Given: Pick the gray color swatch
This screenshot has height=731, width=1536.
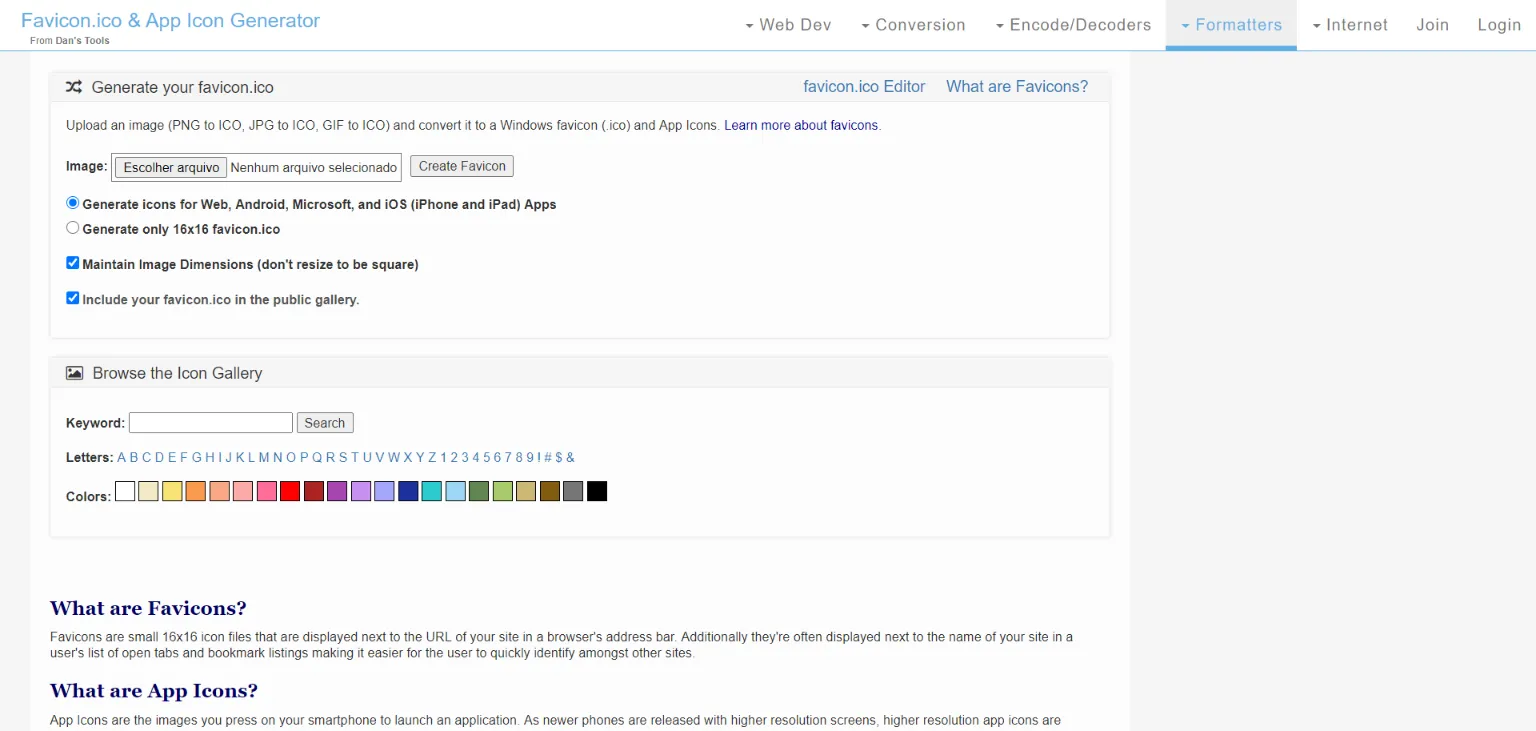Looking at the screenshot, I should coord(573,491).
